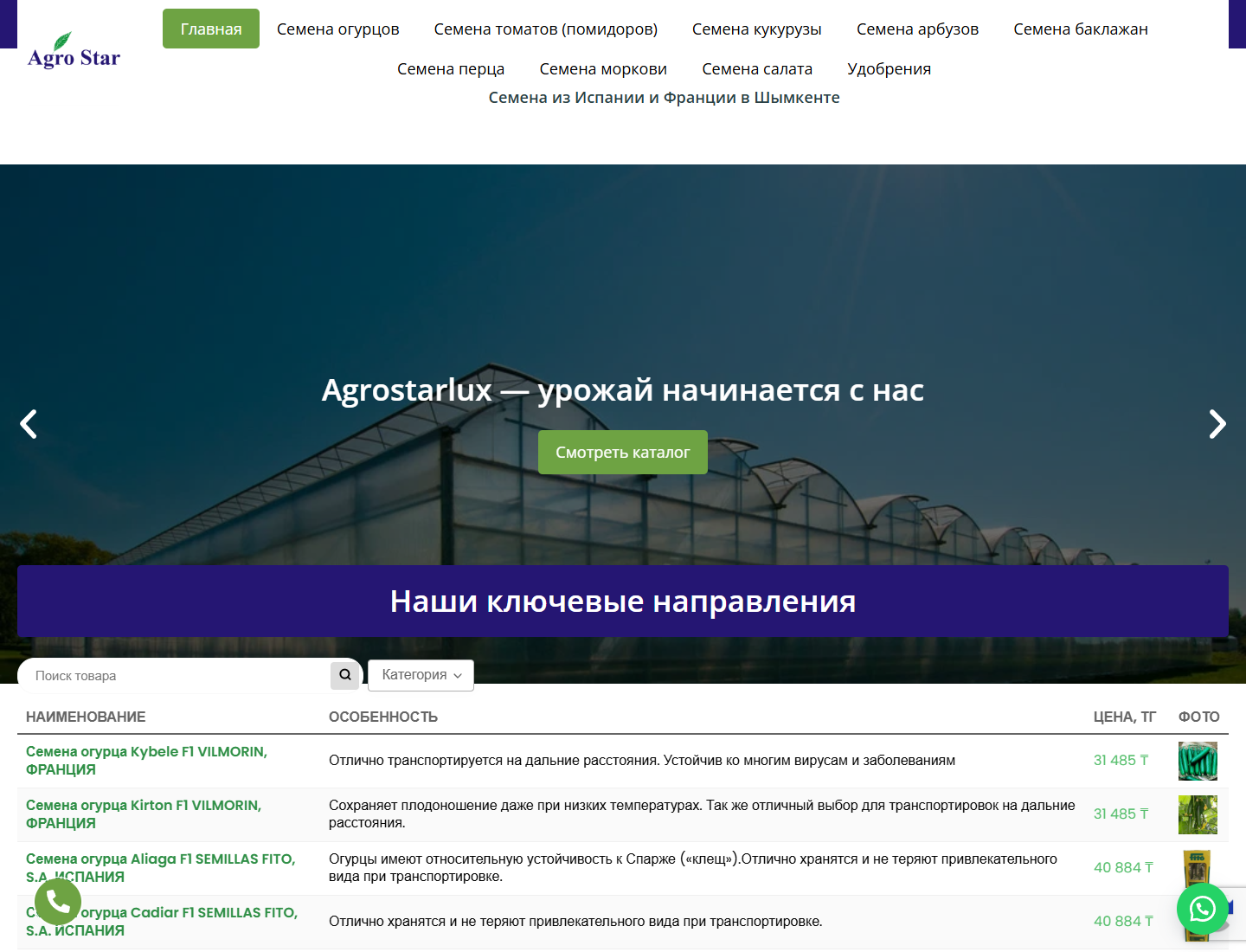Click Cadiar F1 price 40 884 ₸

1123,921
